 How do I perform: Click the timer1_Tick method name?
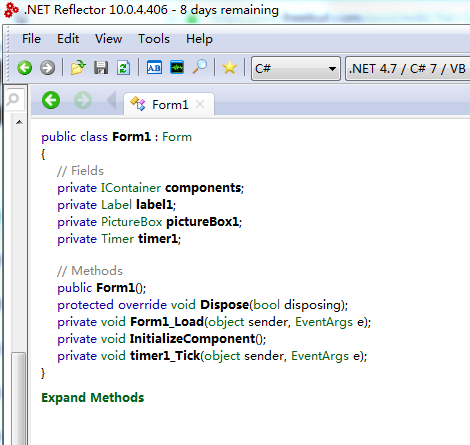(x=165, y=356)
